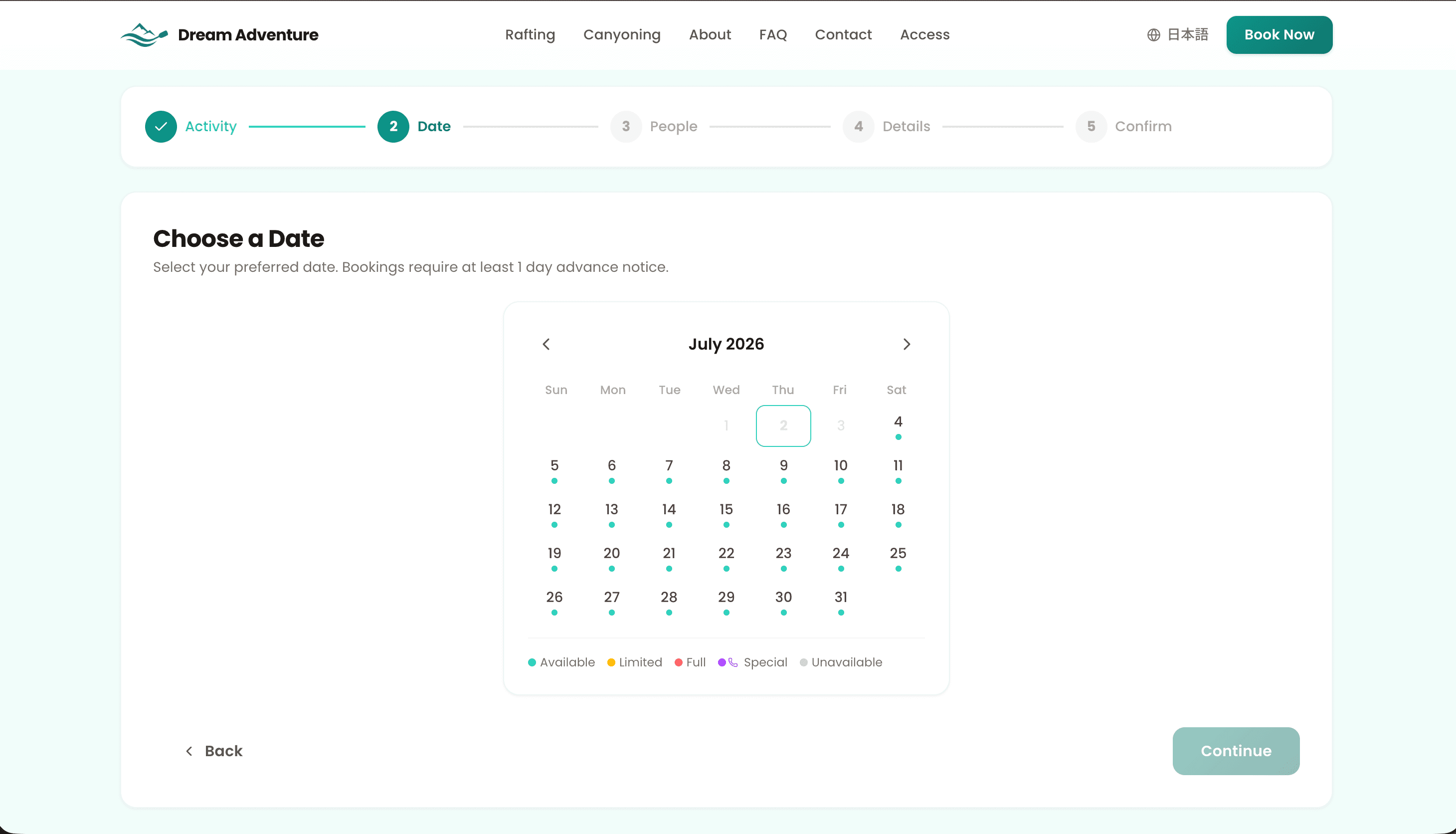
Task: Click the July 2026 month heading
Action: (726, 344)
